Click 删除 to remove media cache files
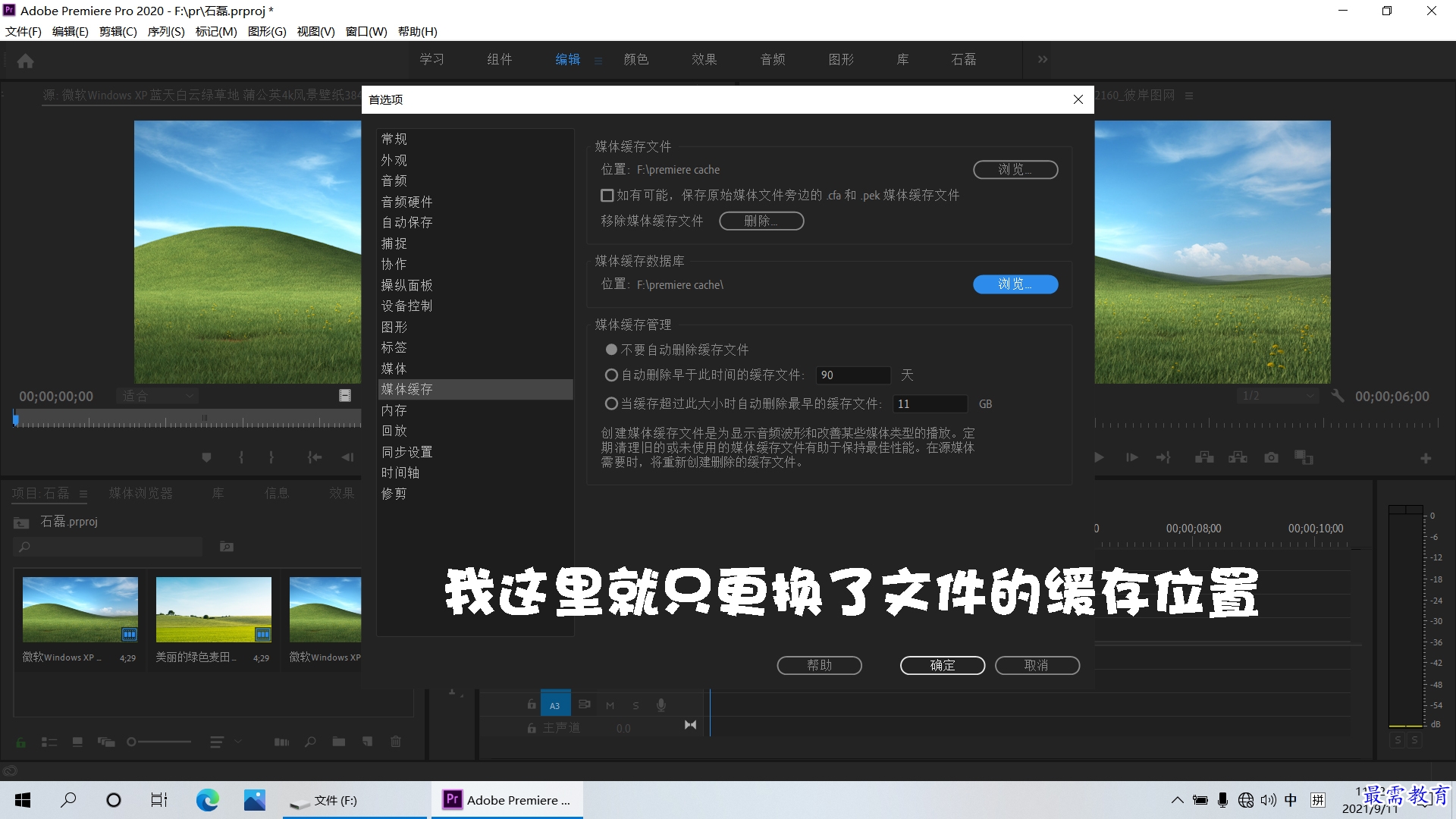Image resolution: width=1456 pixels, height=819 pixels. click(761, 221)
